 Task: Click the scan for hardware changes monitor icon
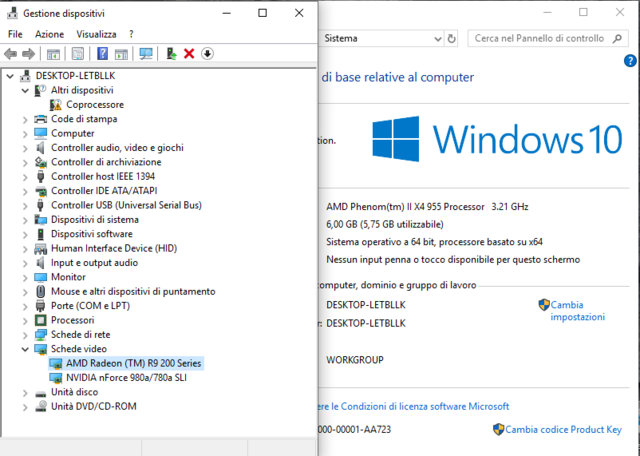(146, 53)
